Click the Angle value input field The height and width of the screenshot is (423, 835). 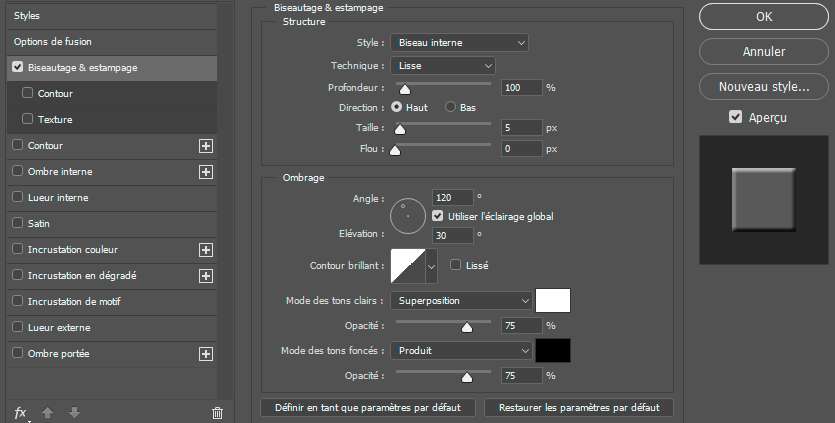click(x=453, y=197)
